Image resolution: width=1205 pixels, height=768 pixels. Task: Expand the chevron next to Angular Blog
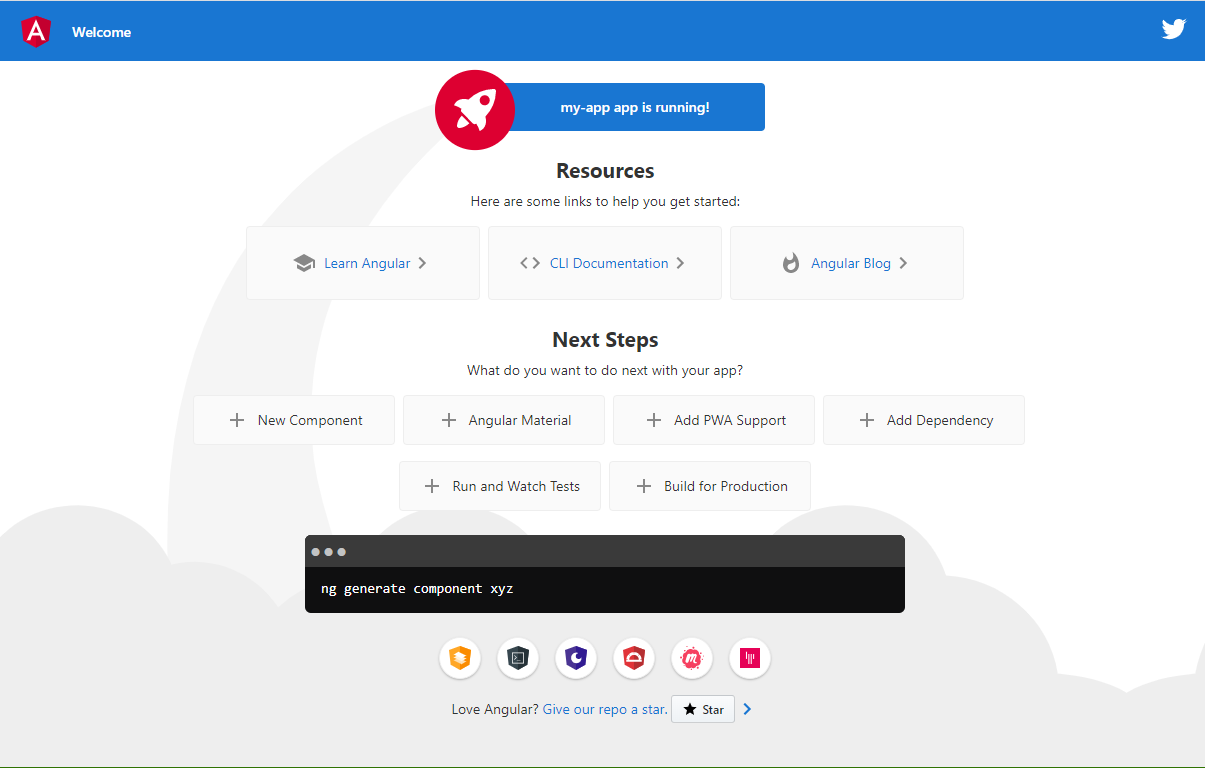pyautogui.click(x=903, y=263)
